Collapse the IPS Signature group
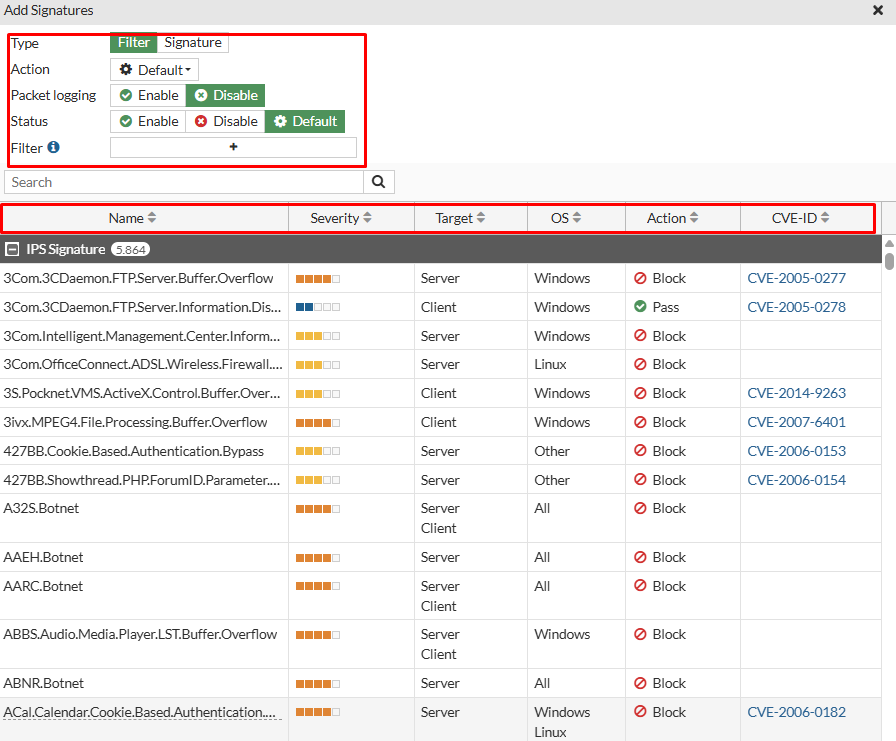The height and width of the screenshot is (741, 896). click(12, 249)
